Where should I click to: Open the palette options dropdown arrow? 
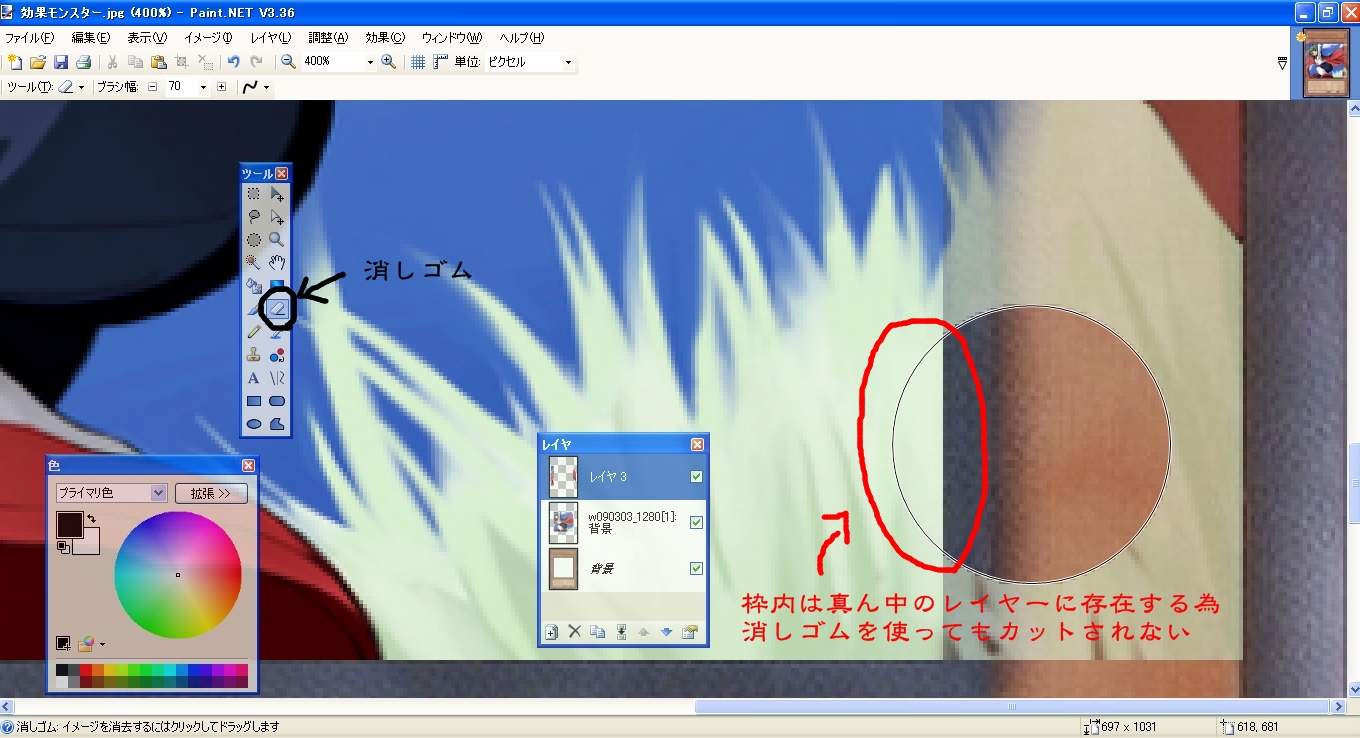(x=102, y=644)
